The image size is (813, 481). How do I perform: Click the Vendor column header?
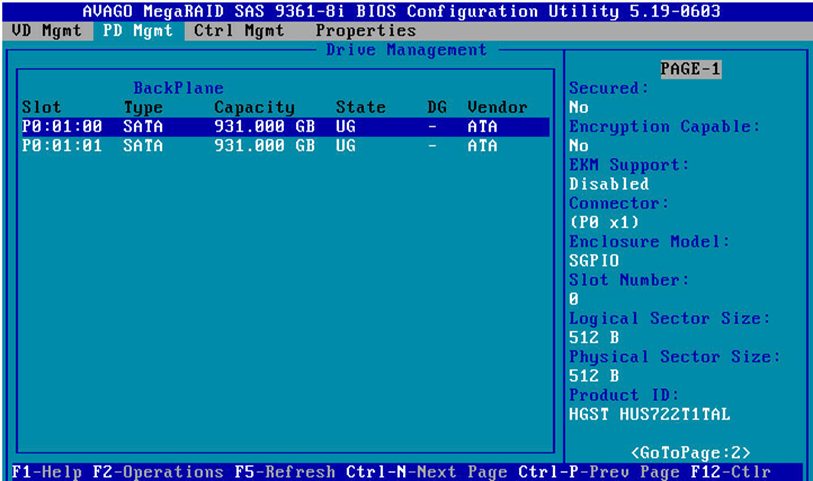pos(498,107)
